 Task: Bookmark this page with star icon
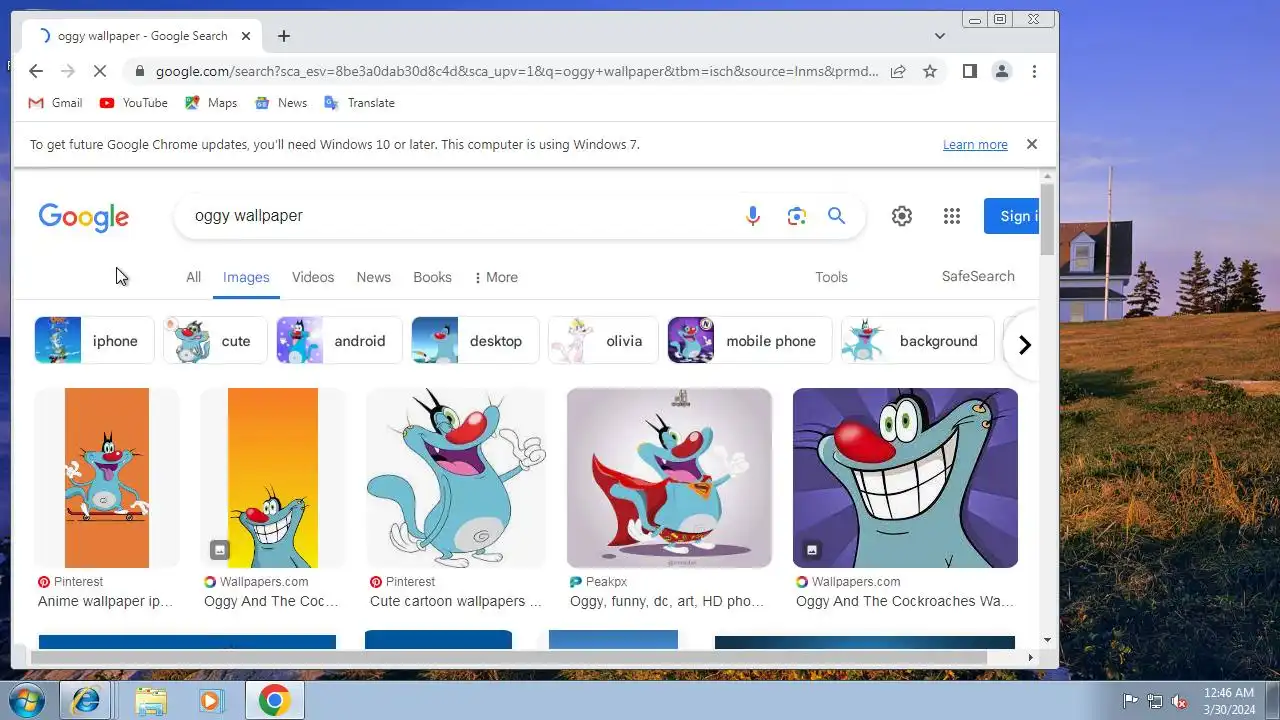[930, 71]
